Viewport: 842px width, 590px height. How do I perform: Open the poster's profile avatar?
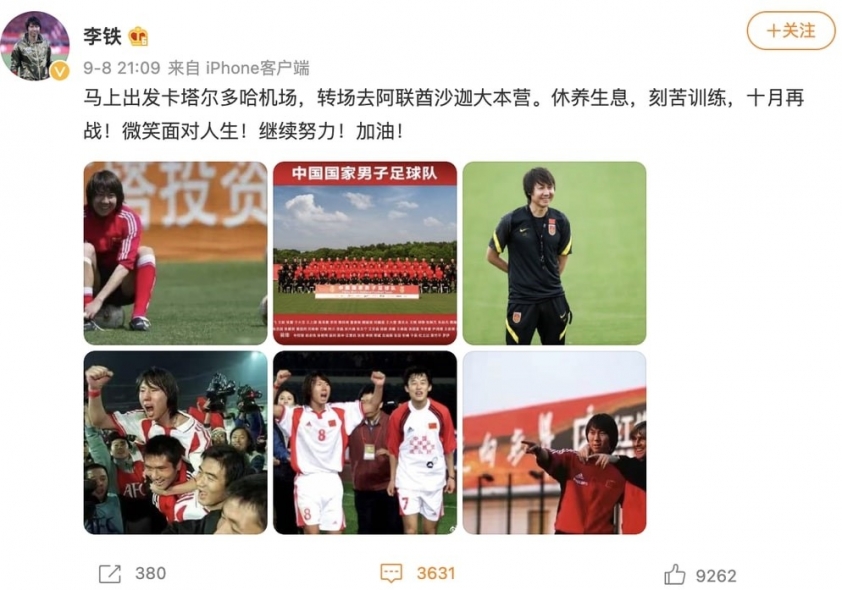pos(35,46)
